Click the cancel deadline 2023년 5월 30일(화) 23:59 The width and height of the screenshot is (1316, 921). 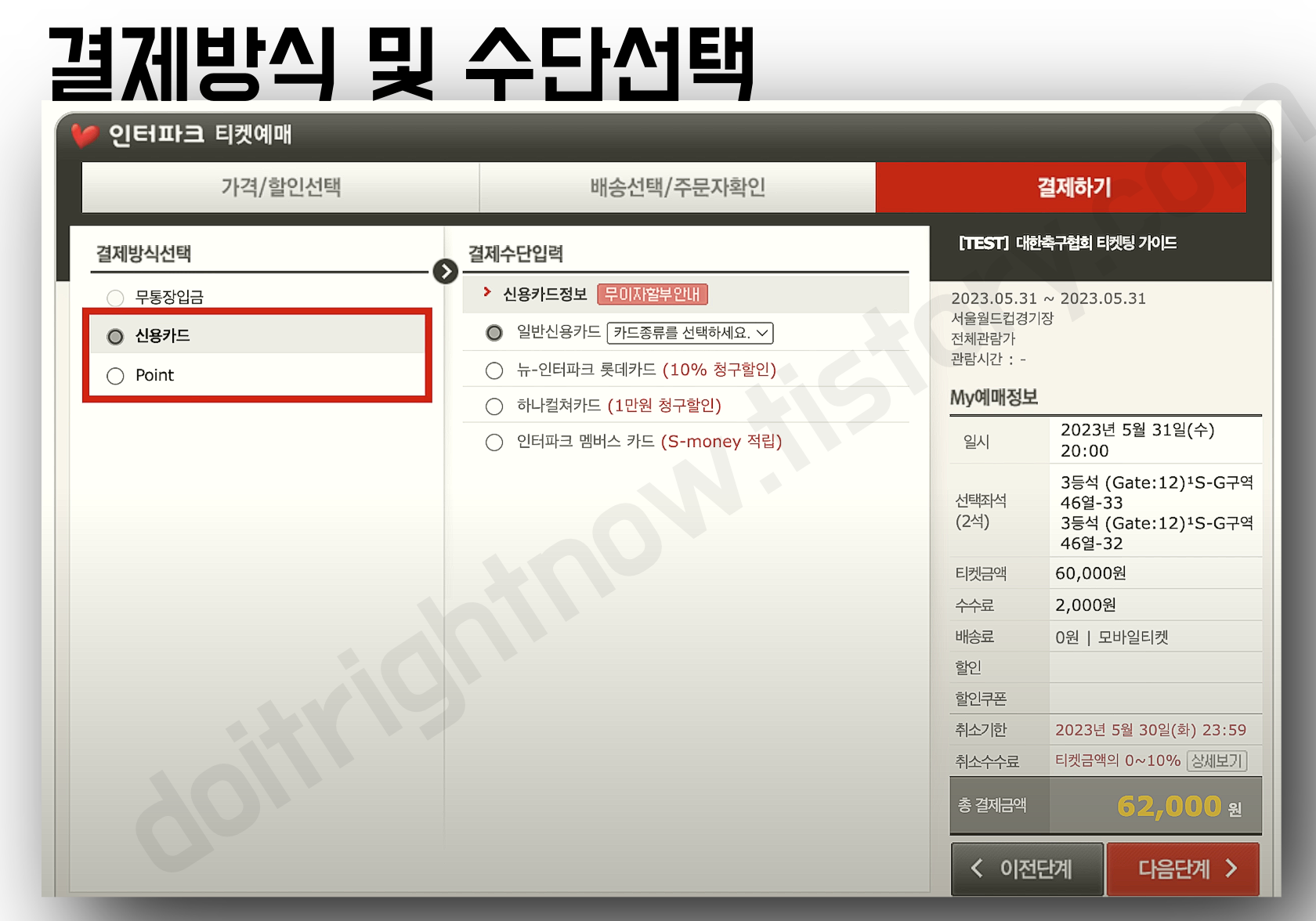click(1150, 730)
